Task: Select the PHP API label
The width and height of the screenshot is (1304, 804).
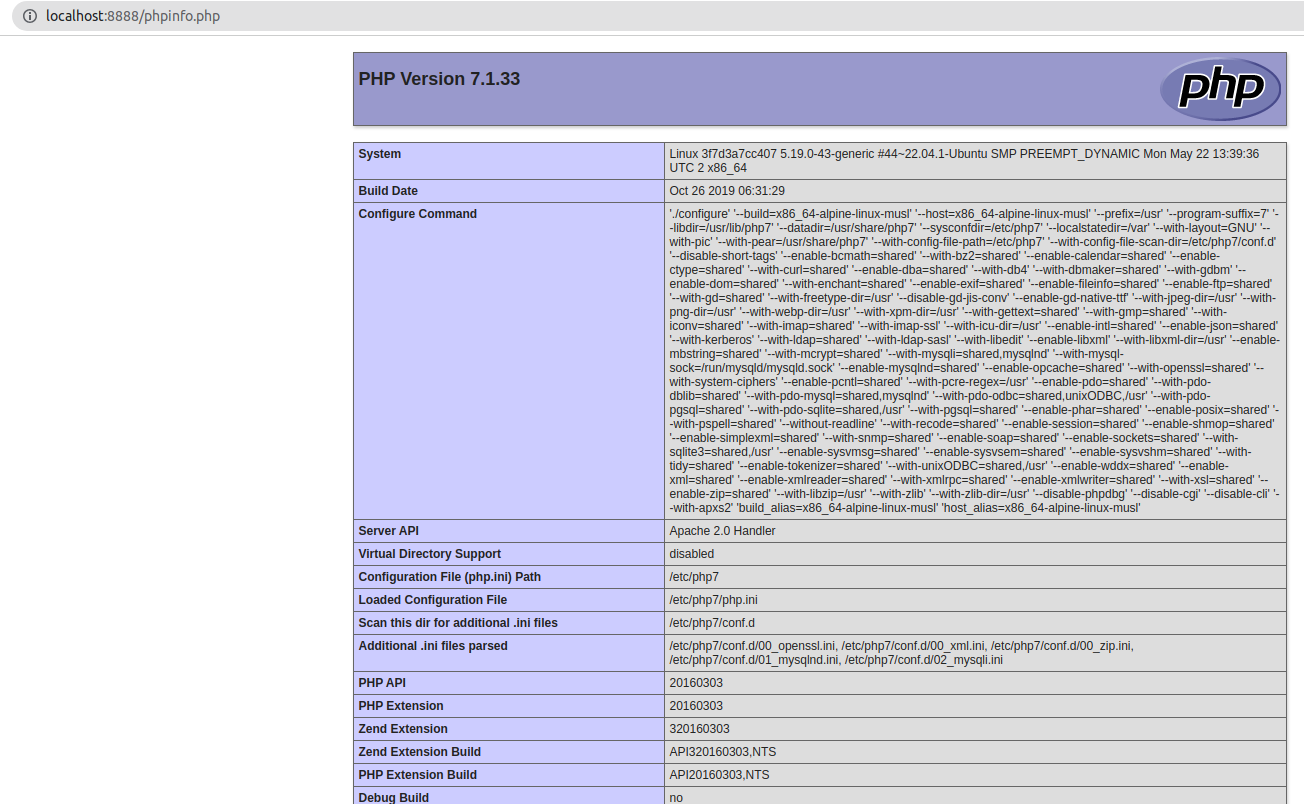Action: coord(384,683)
